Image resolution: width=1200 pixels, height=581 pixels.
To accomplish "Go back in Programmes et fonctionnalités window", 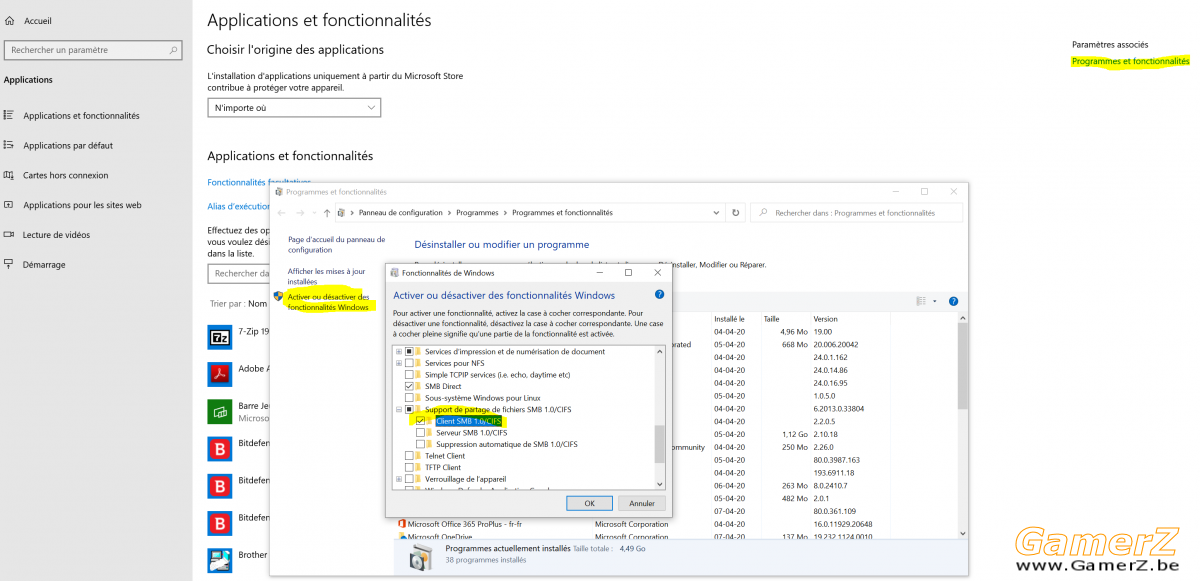I will click(282, 213).
